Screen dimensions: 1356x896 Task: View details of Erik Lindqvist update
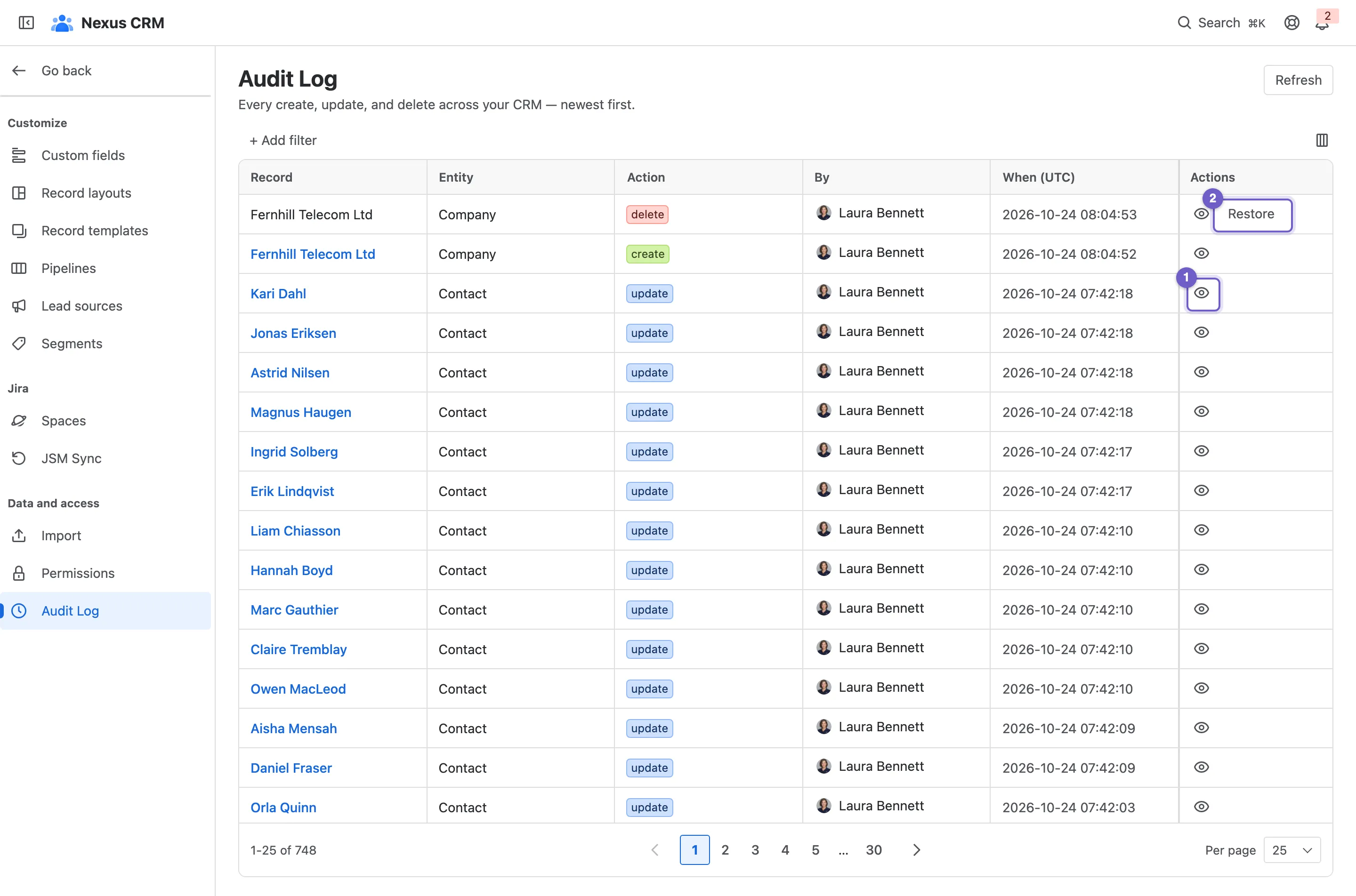click(x=1201, y=490)
